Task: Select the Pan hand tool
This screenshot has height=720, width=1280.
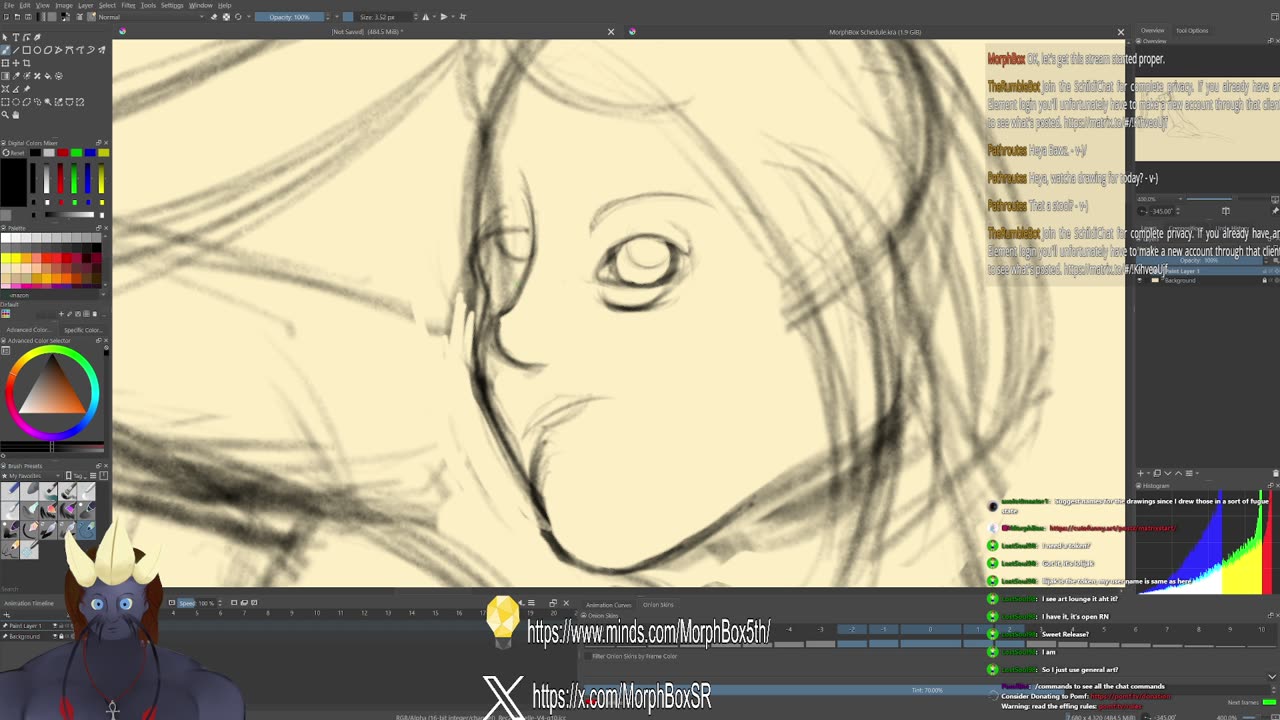Action: (16, 115)
